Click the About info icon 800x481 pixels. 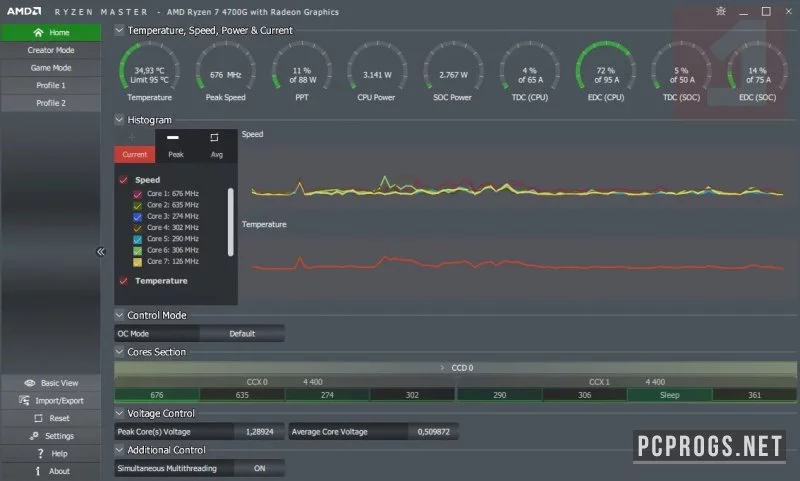point(38,471)
